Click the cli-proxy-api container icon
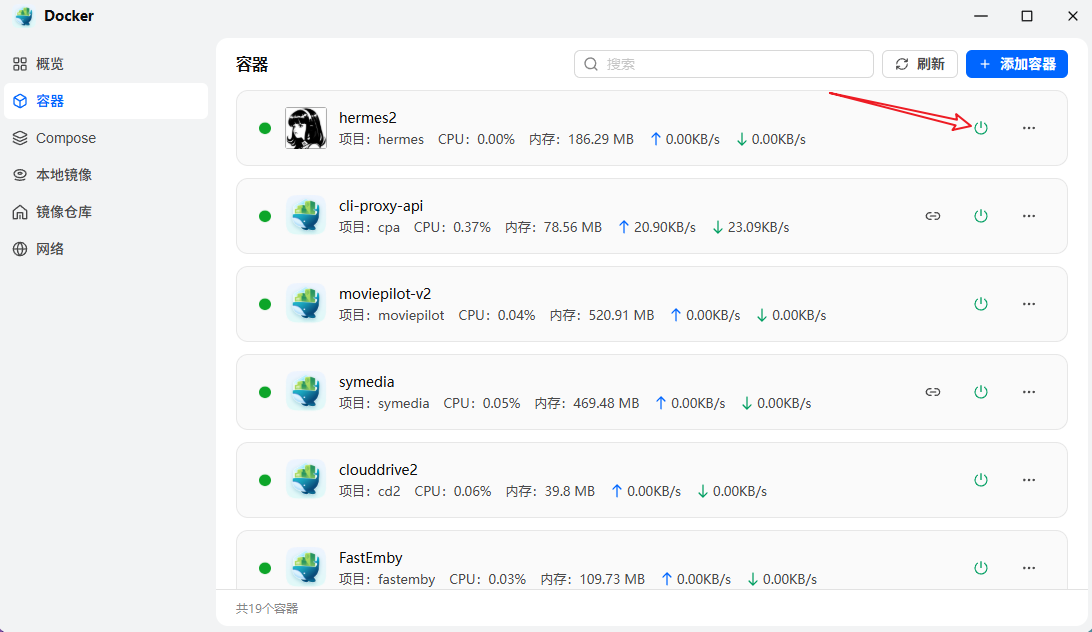Image resolution: width=1092 pixels, height=632 pixels. (x=306, y=216)
